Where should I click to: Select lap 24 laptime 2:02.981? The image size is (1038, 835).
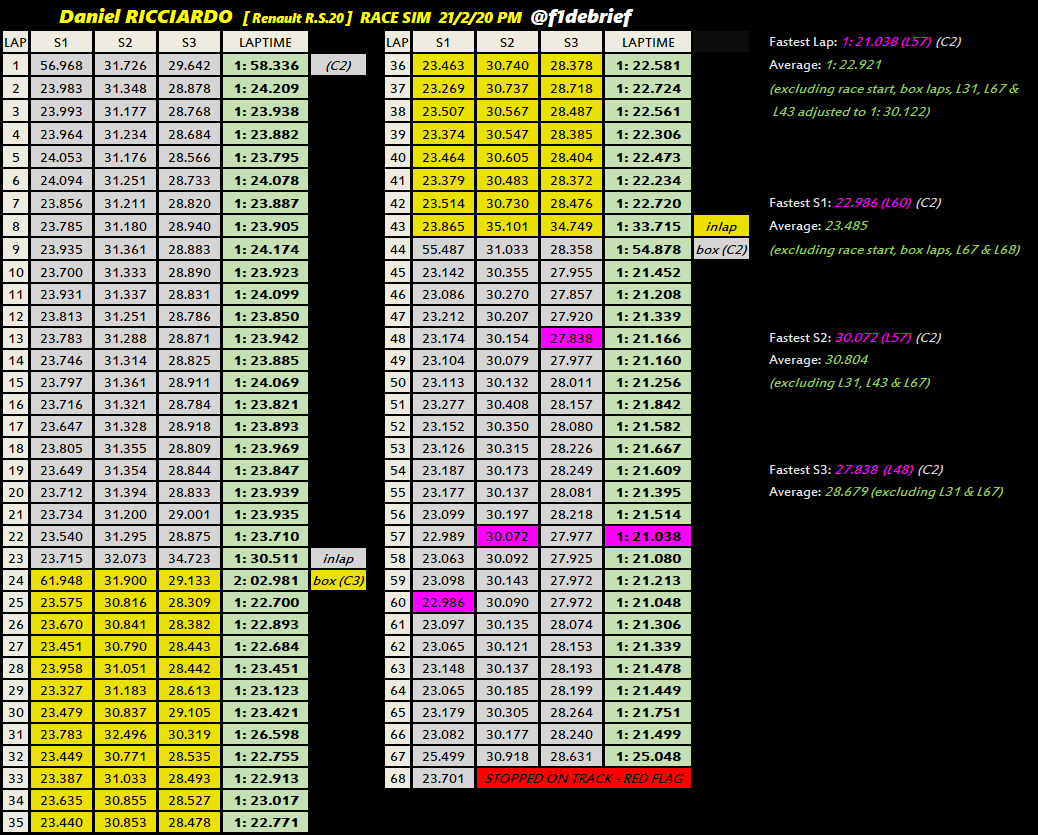coord(265,580)
